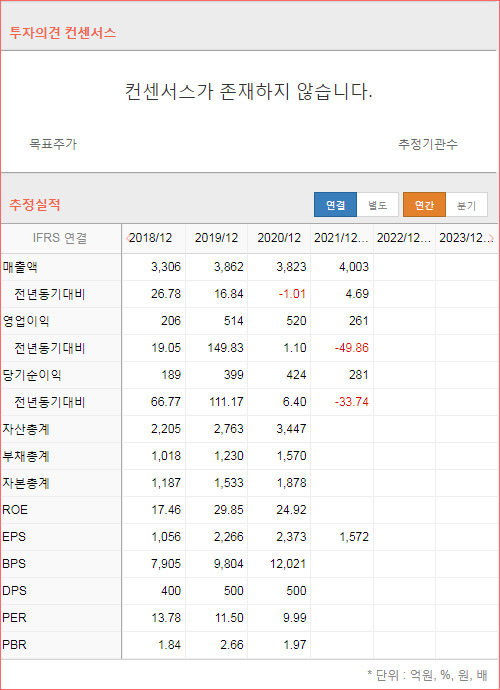Image resolution: width=500 pixels, height=690 pixels.
Task: Click the PBR row label
Action: [x=14, y=645]
